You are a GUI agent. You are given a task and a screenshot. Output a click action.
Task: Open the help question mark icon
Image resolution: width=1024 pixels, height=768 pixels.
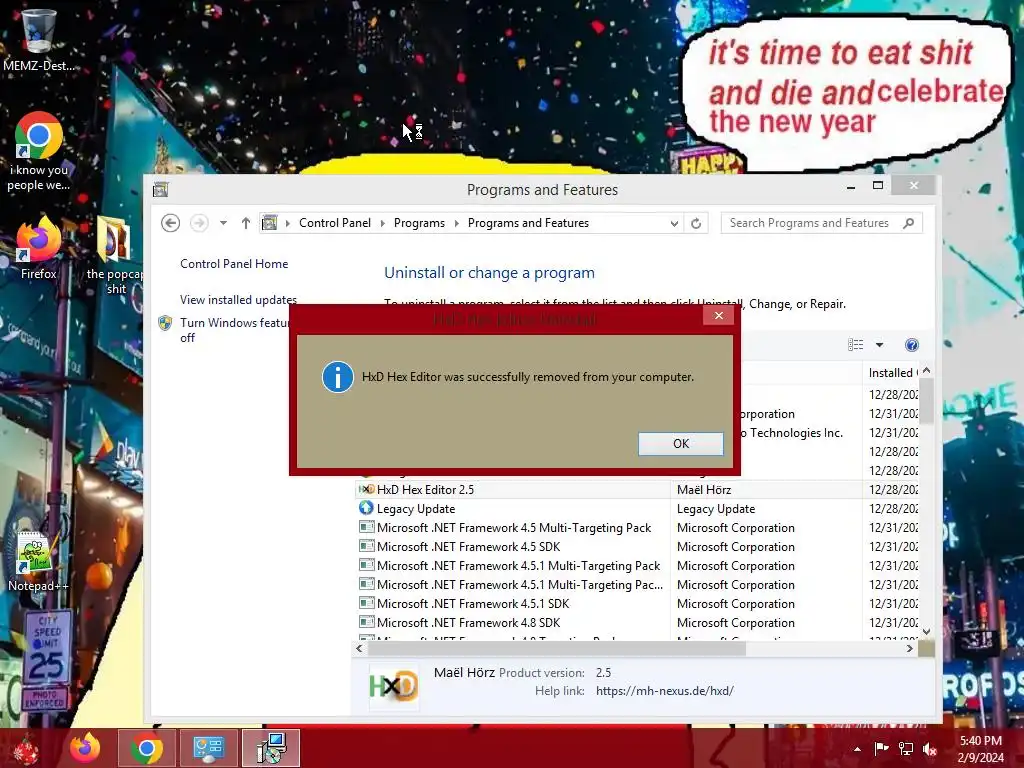pyautogui.click(x=912, y=345)
